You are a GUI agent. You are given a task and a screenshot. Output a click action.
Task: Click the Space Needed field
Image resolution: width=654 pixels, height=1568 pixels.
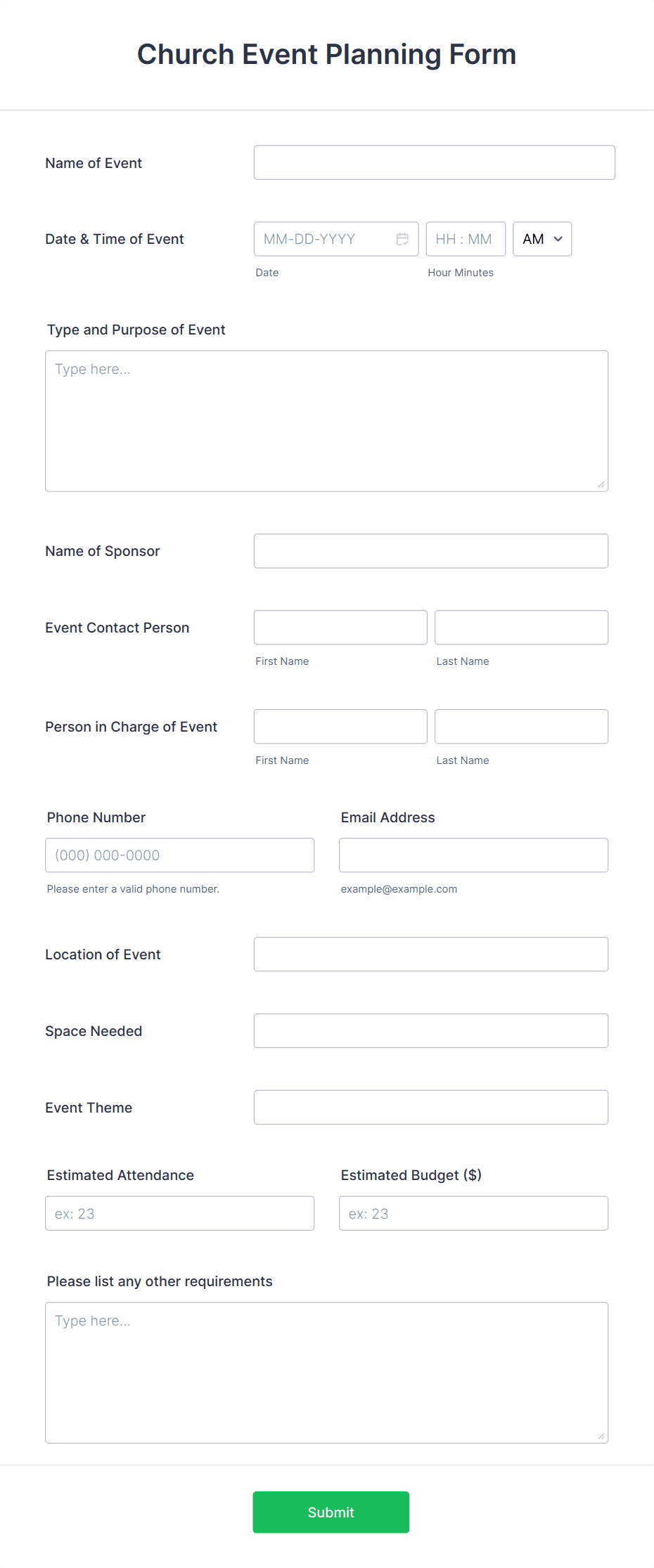point(430,1030)
